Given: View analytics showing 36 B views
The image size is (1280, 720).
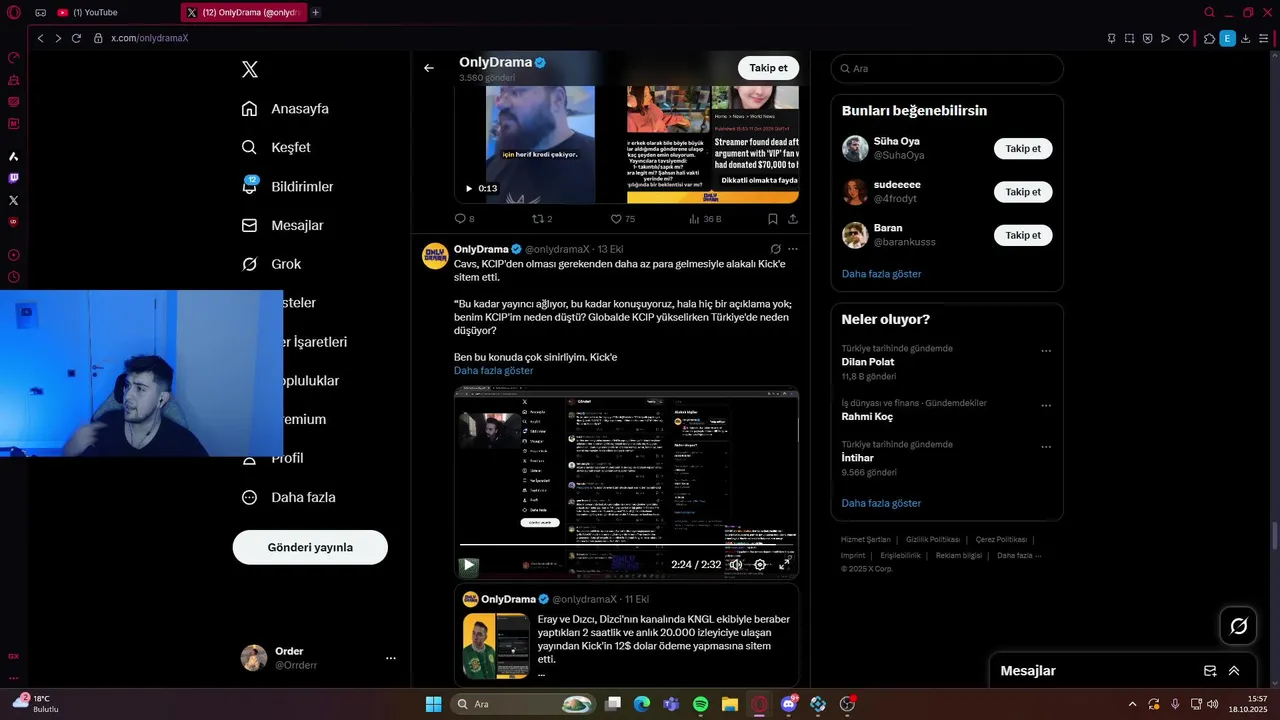Looking at the screenshot, I should [x=705, y=219].
